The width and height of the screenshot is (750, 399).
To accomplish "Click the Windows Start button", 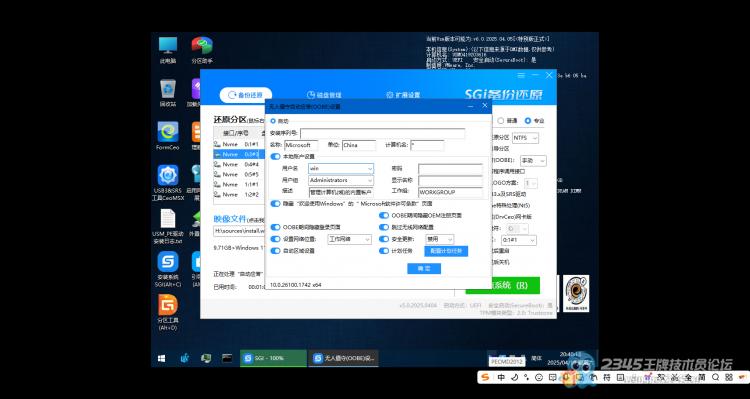I will coord(162,358).
